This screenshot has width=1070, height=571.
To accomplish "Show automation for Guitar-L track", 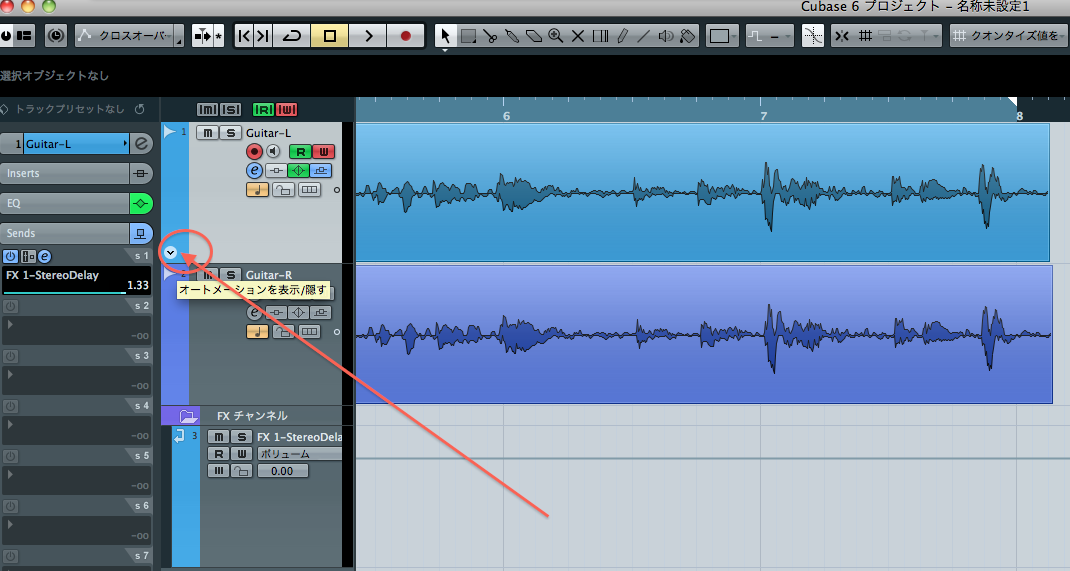I will (171, 253).
